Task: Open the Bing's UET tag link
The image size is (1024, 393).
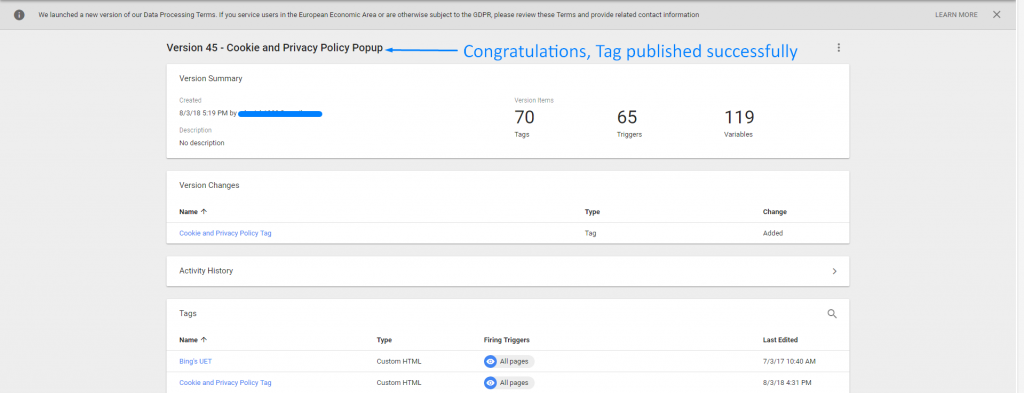Action: 195,361
